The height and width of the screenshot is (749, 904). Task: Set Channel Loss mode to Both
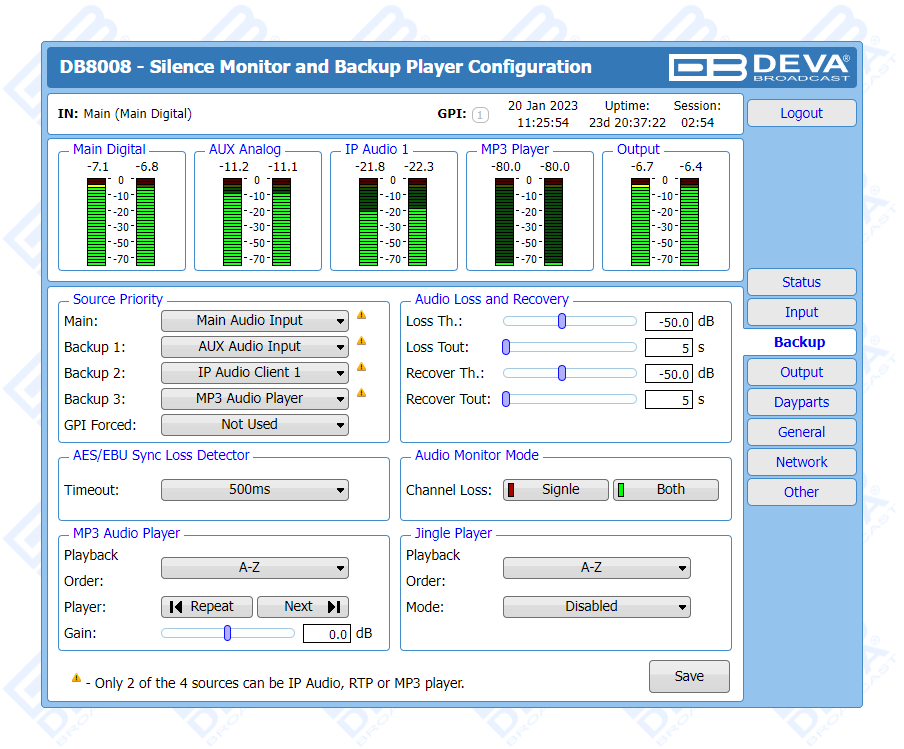click(665, 490)
